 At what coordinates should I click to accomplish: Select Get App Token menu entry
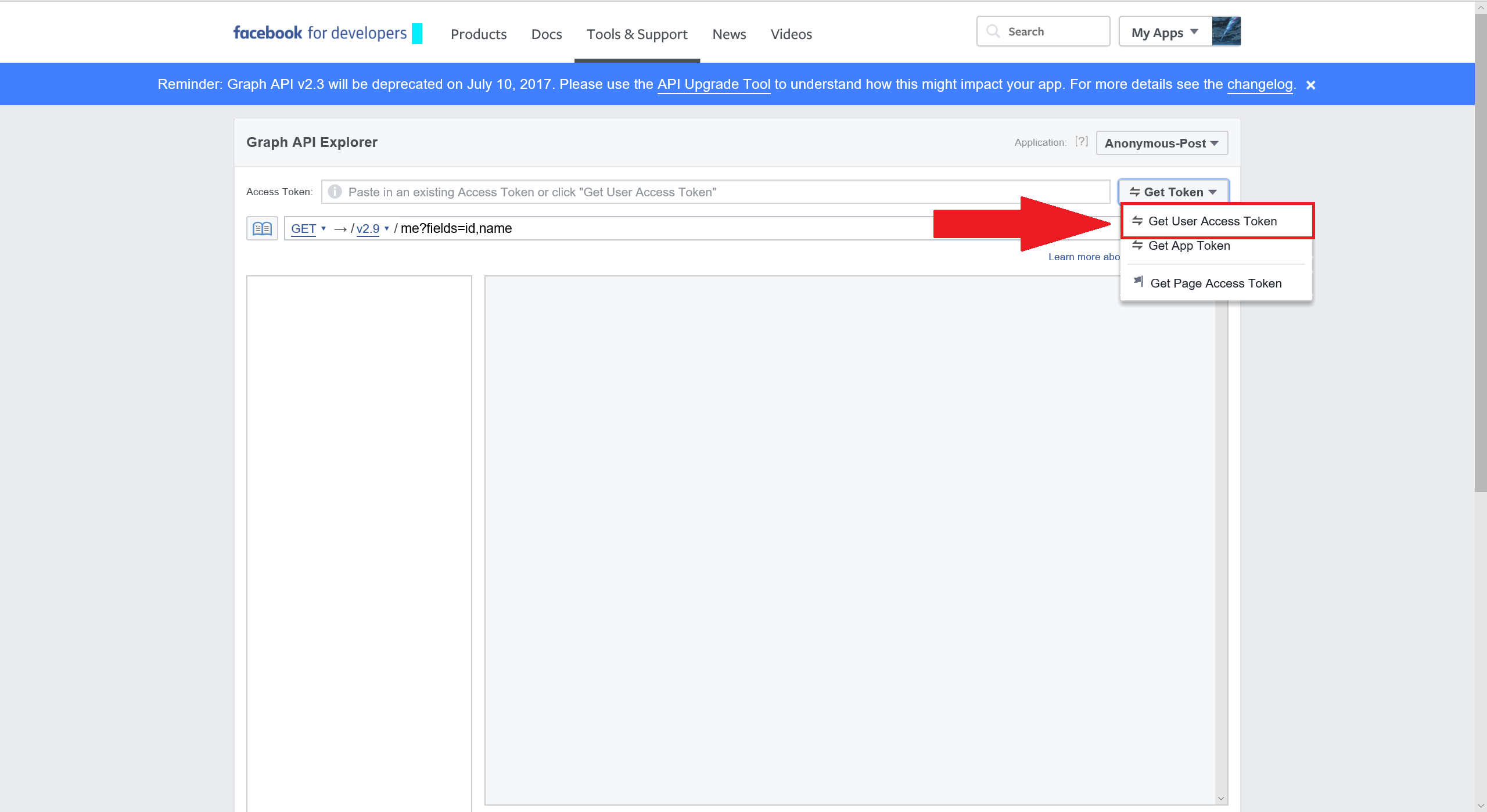1188,246
